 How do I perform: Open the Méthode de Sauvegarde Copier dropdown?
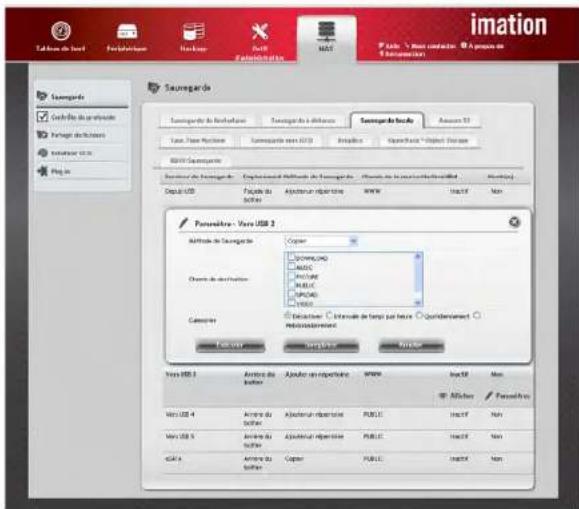321,241
